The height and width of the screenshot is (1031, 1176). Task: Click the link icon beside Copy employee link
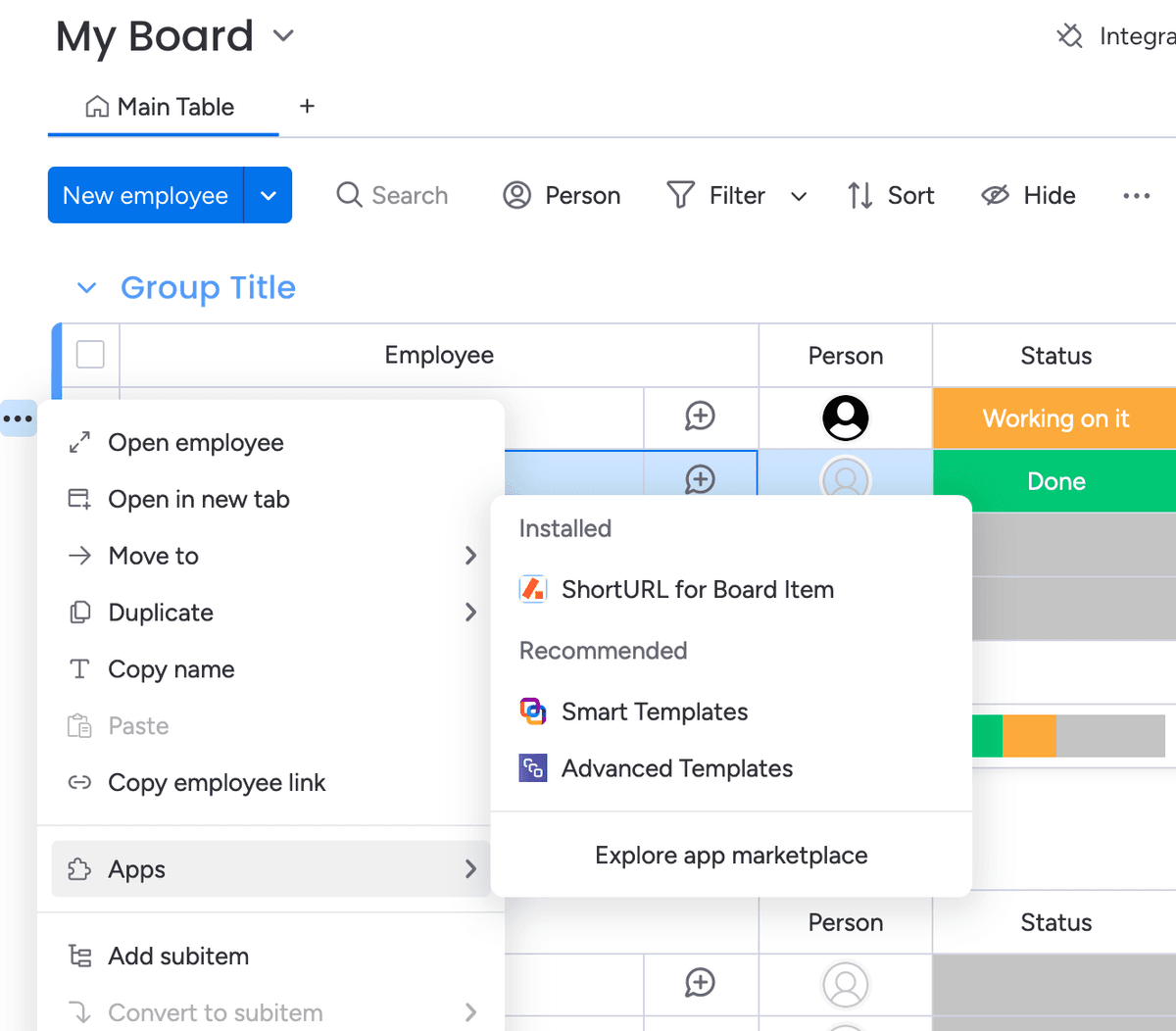tap(79, 782)
